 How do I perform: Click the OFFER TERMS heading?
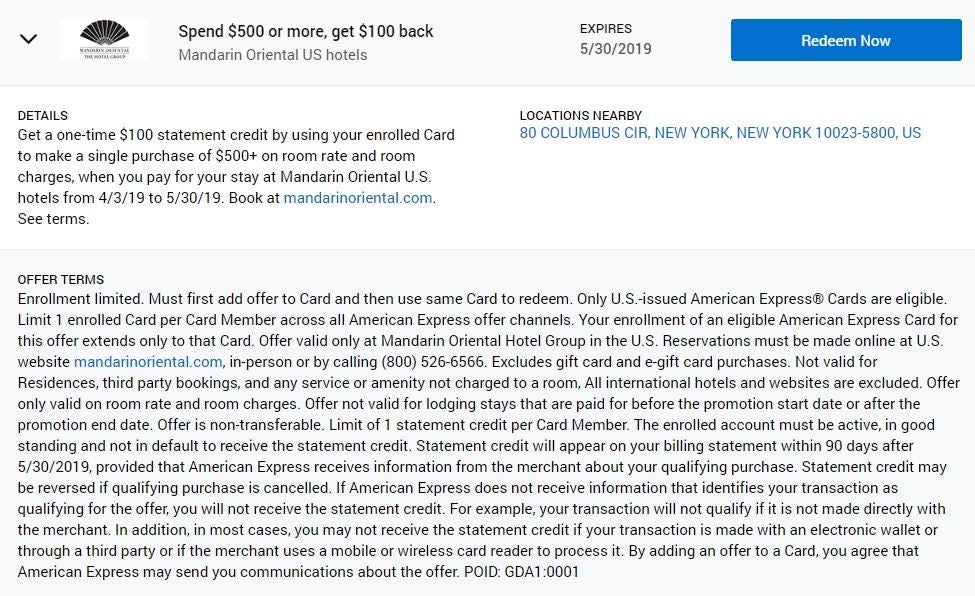[x=61, y=280]
